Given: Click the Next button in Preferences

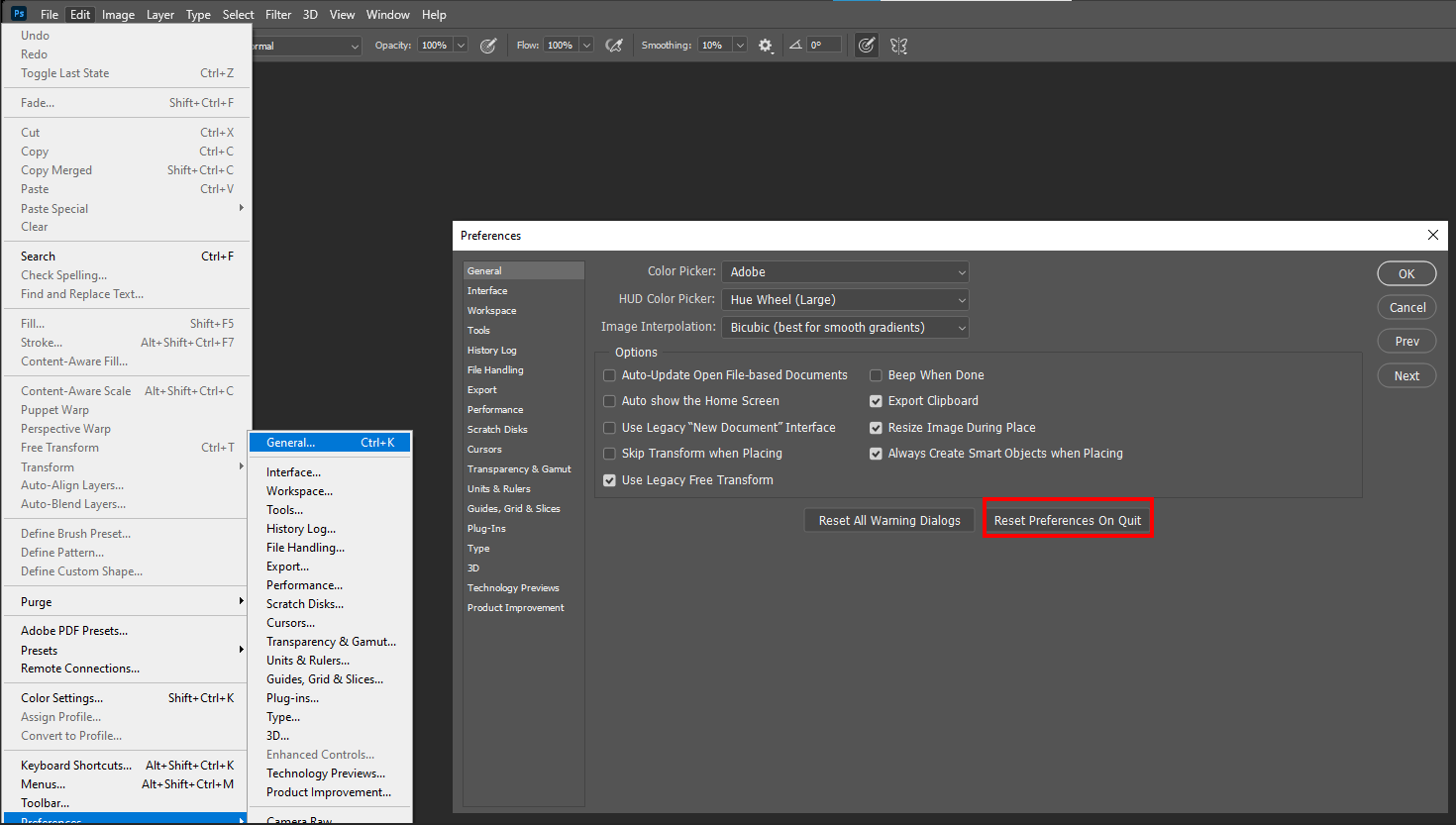Looking at the screenshot, I should [x=1405, y=375].
